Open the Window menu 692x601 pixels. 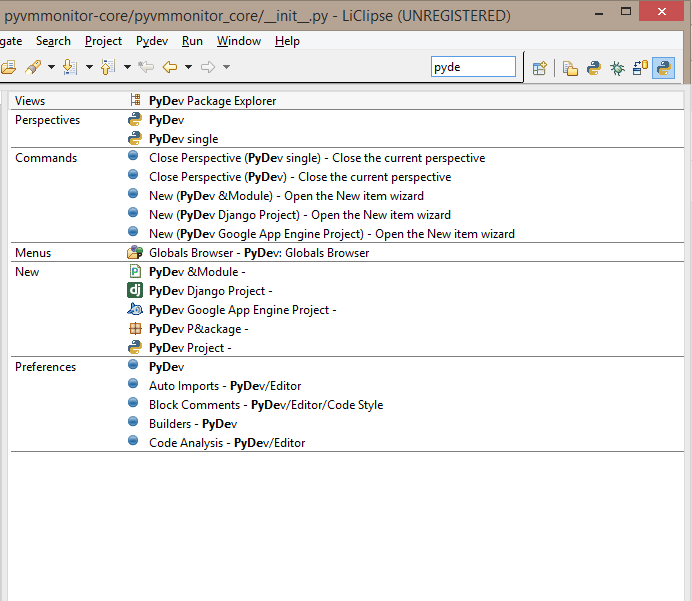click(x=238, y=41)
